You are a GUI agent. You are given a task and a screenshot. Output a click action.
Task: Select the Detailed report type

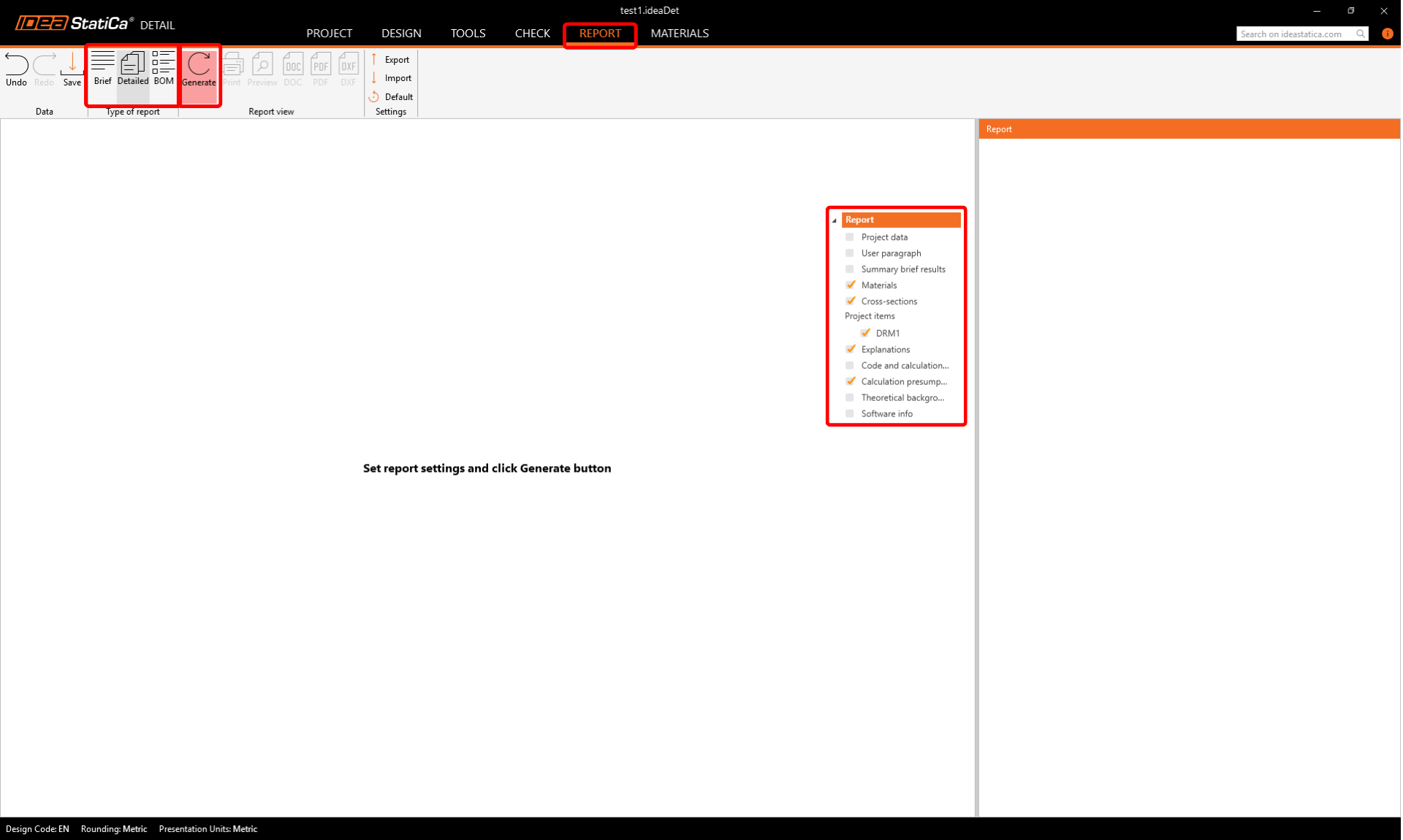pos(133,69)
